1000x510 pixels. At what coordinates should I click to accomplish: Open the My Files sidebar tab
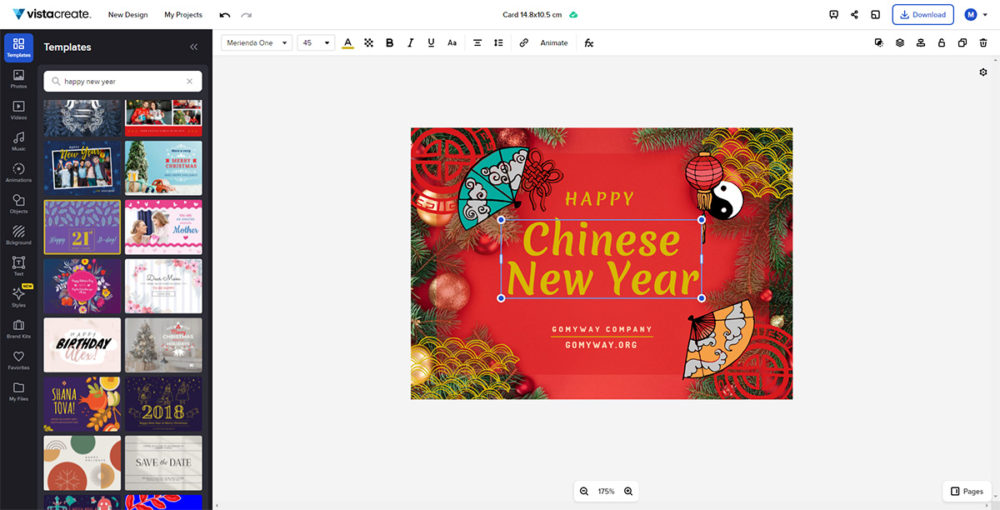(18, 391)
